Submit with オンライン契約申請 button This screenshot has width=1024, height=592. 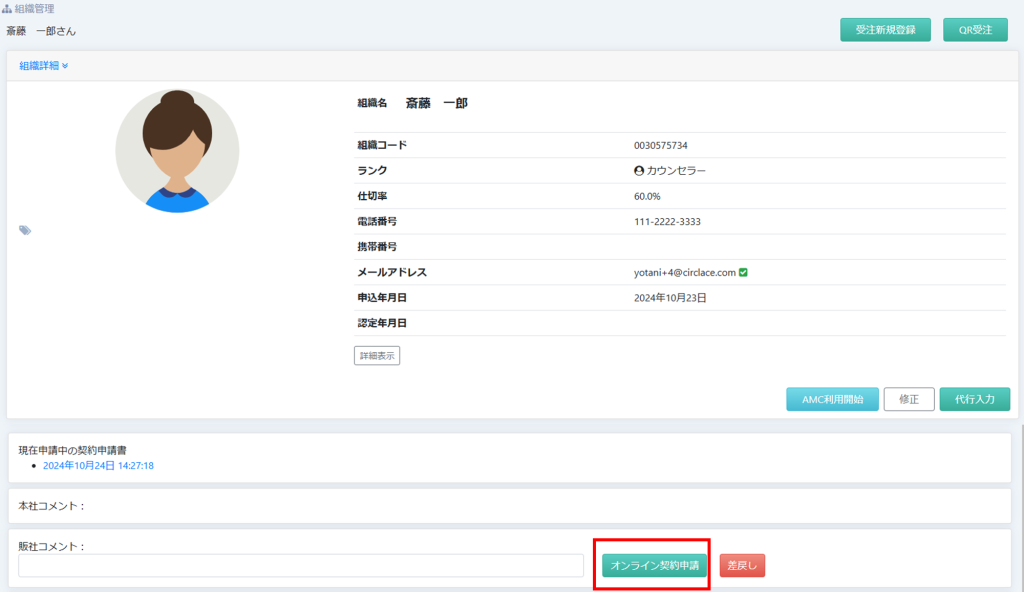click(x=654, y=565)
